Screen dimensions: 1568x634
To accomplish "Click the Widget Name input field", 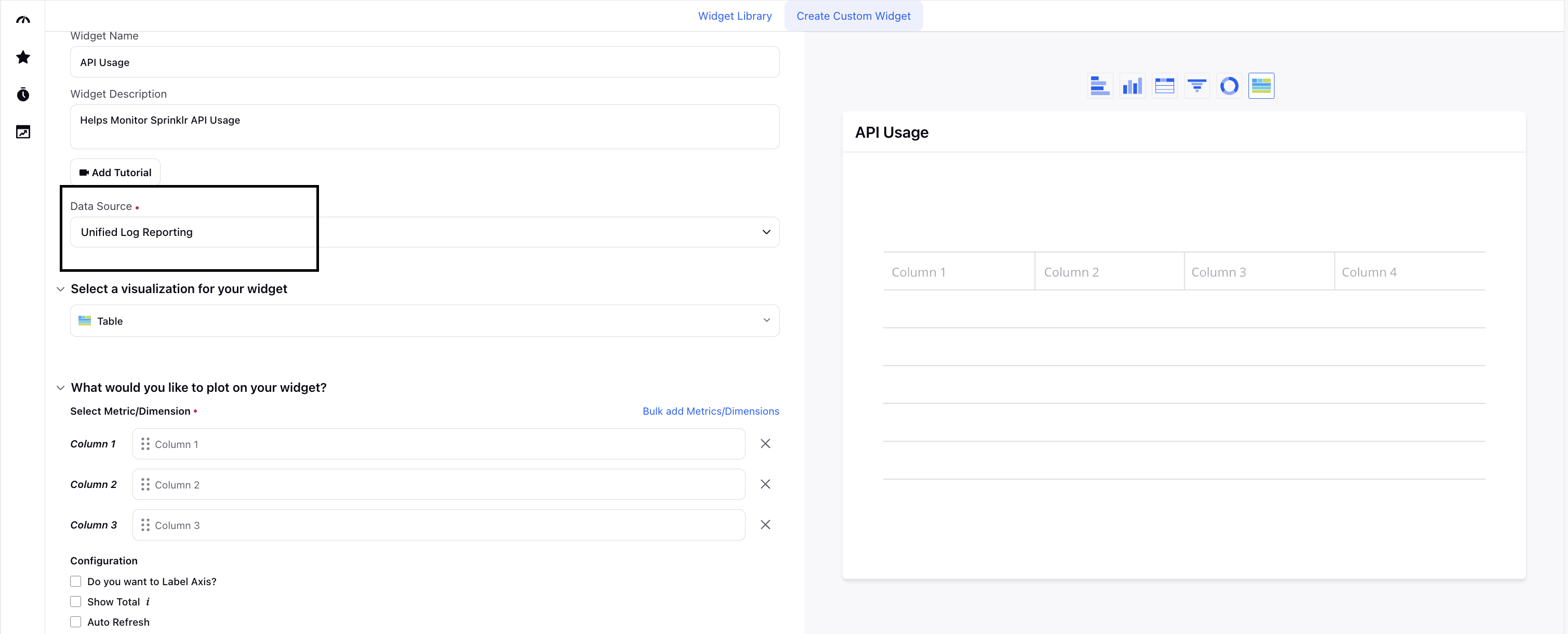I will click(424, 62).
